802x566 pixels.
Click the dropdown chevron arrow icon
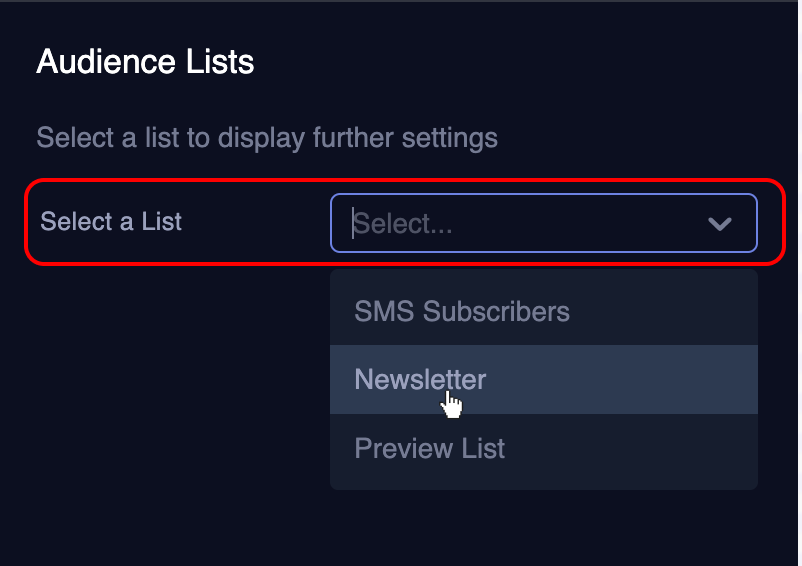click(x=720, y=223)
